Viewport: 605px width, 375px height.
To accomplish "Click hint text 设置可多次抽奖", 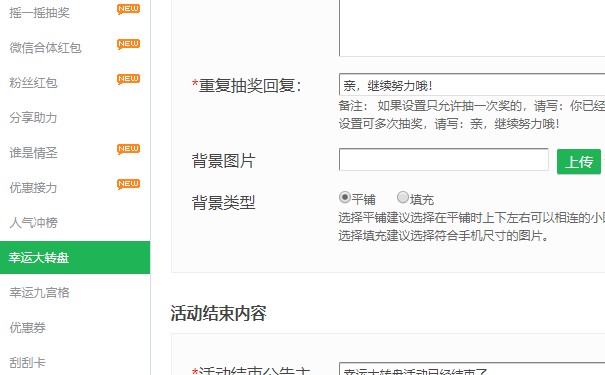I will pyautogui.click(x=449, y=124).
